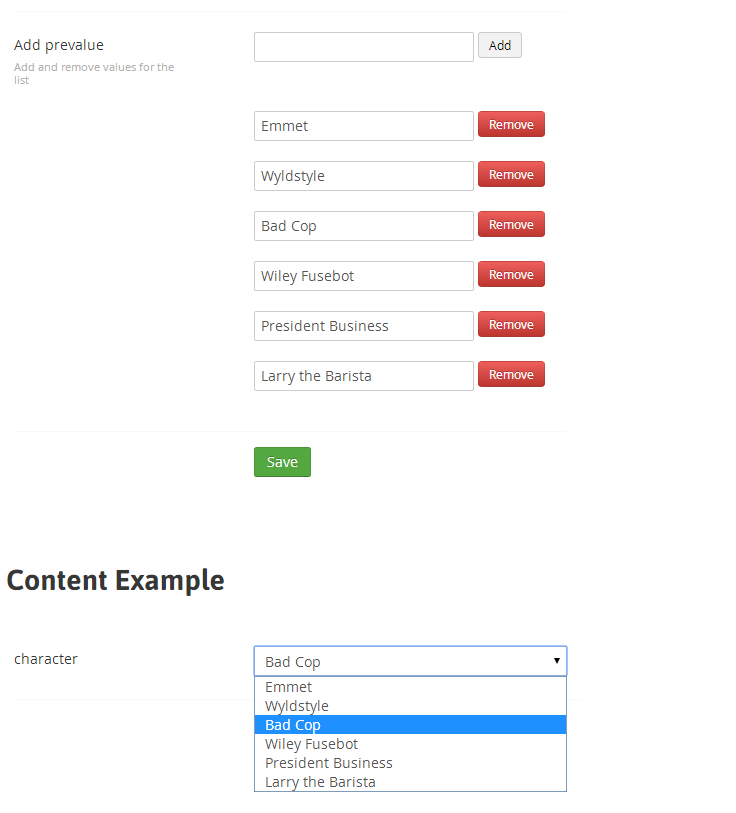
Task: Click the Add prevalue button
Action: coord(499,46)
